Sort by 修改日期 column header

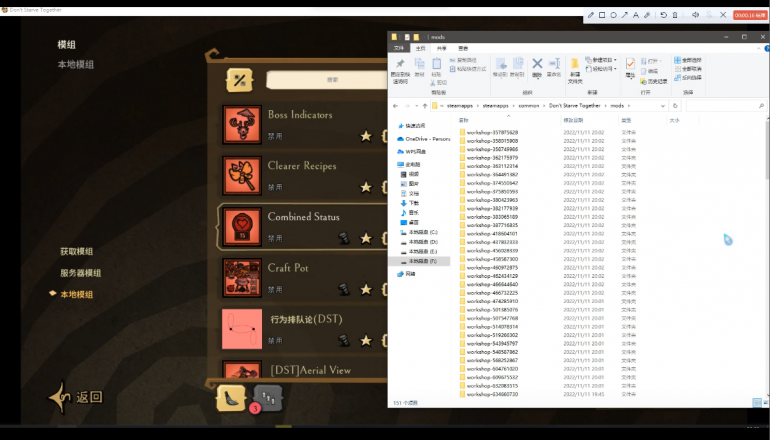(x=573, y=120)
